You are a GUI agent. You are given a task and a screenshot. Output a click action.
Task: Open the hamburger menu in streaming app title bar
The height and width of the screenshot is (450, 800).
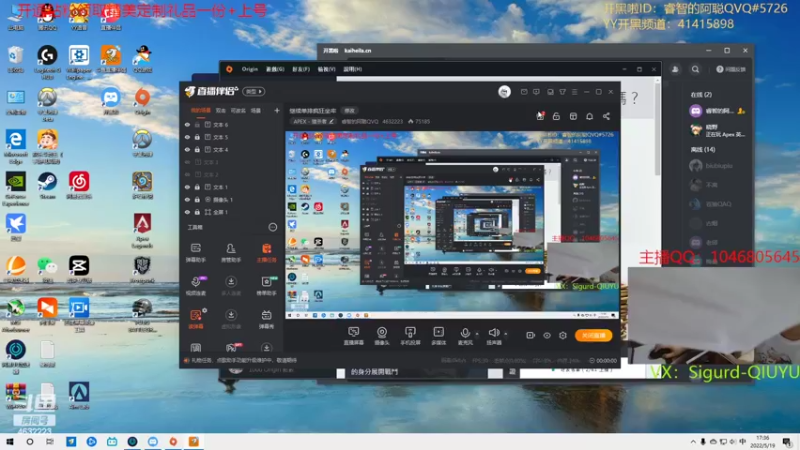pyautogui.click(x=574, y=92)
